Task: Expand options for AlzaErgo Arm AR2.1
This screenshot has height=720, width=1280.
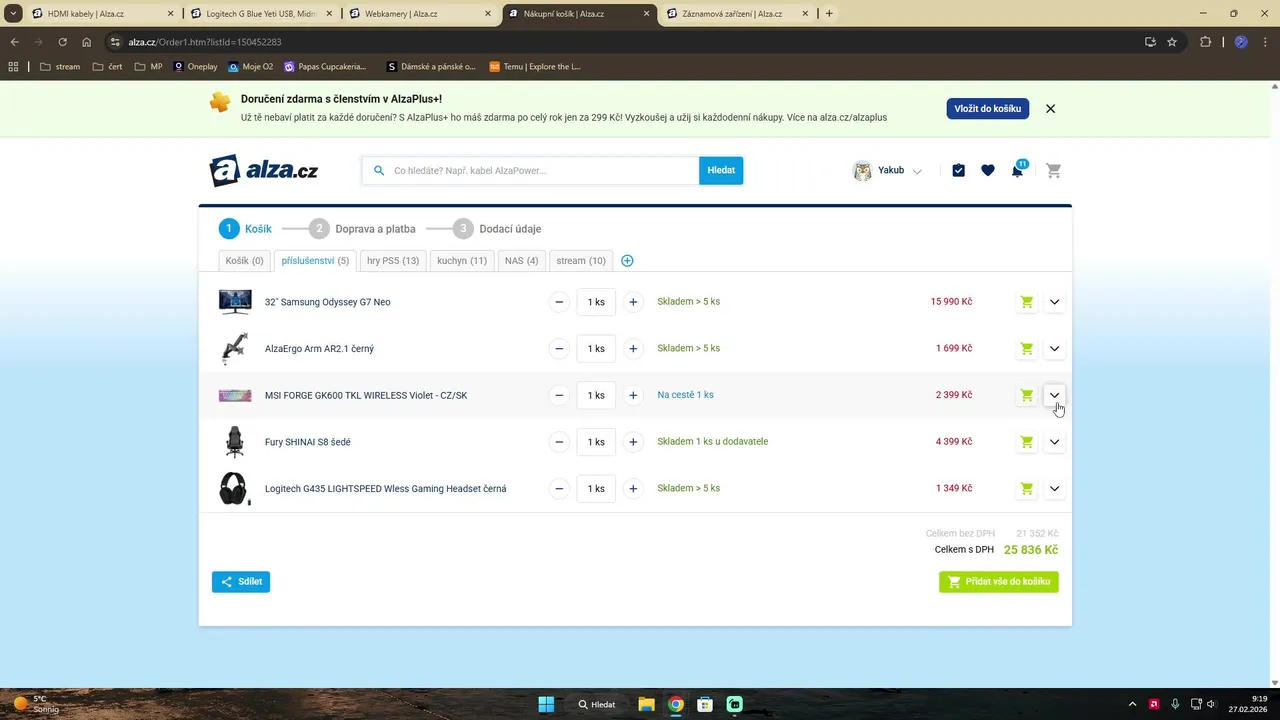Action: [x=1054, y=349]
